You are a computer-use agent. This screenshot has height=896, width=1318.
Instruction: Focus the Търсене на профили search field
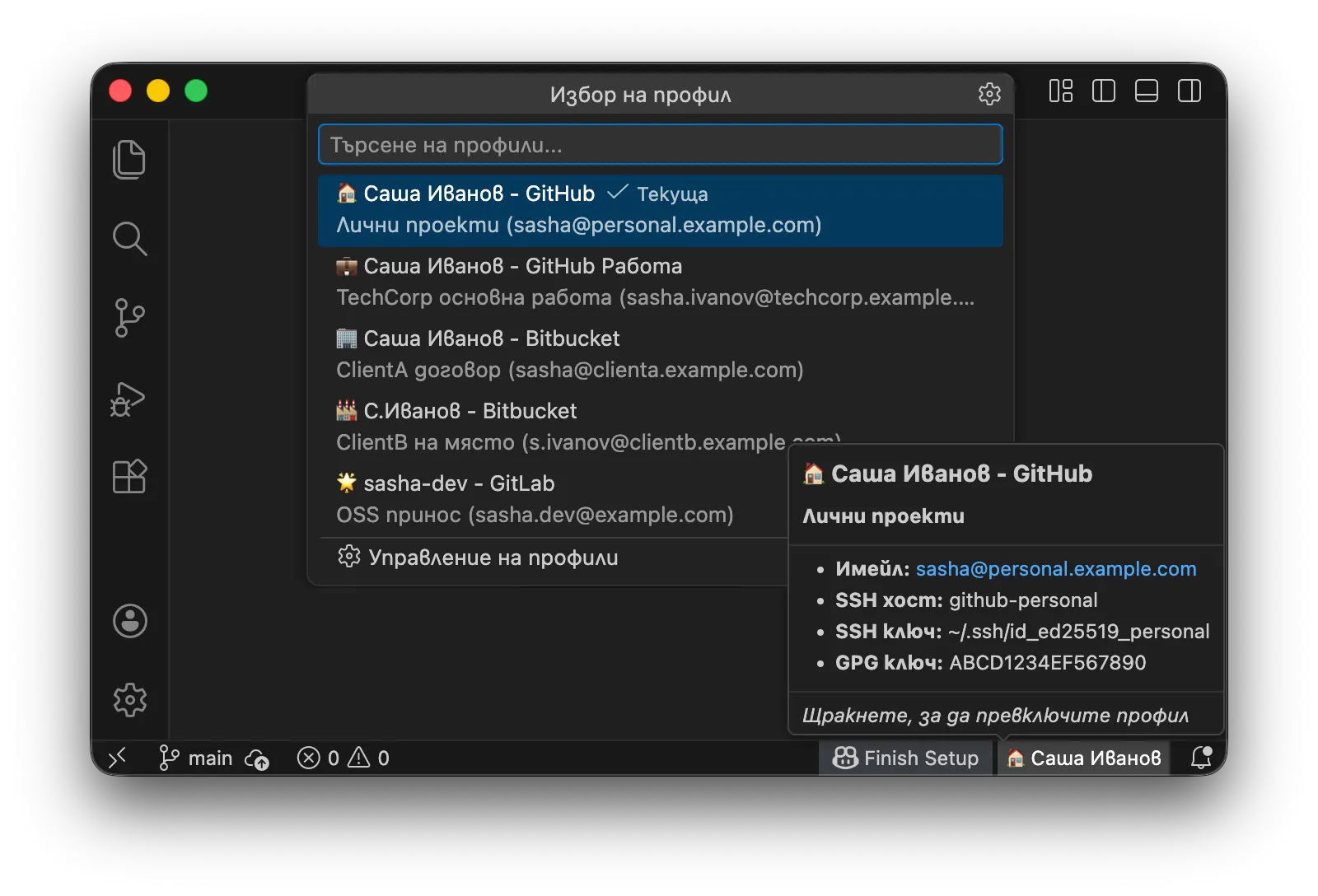pyautogui.click(x=661, y=145)
